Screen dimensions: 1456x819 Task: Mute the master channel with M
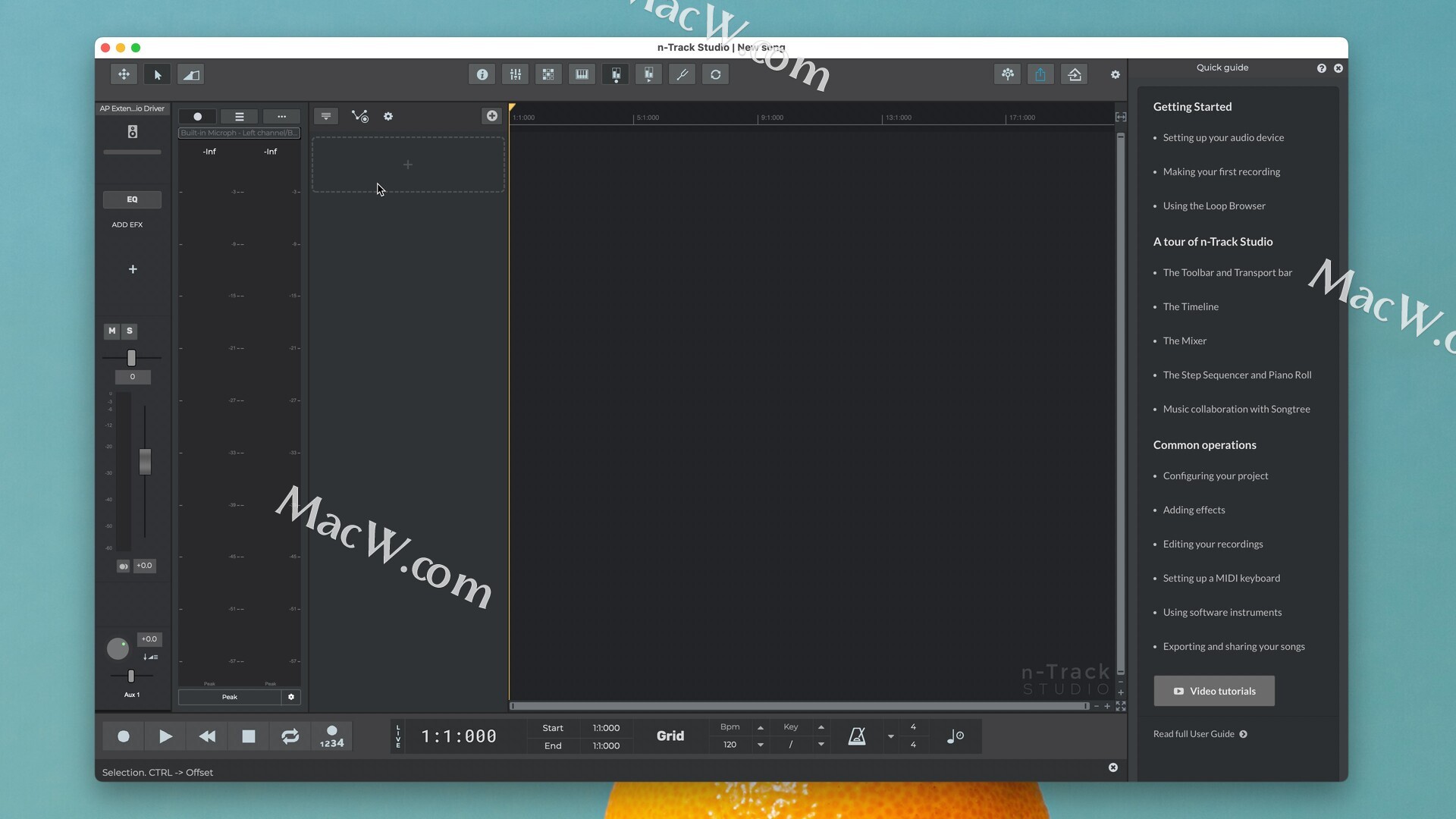(112, 331)
